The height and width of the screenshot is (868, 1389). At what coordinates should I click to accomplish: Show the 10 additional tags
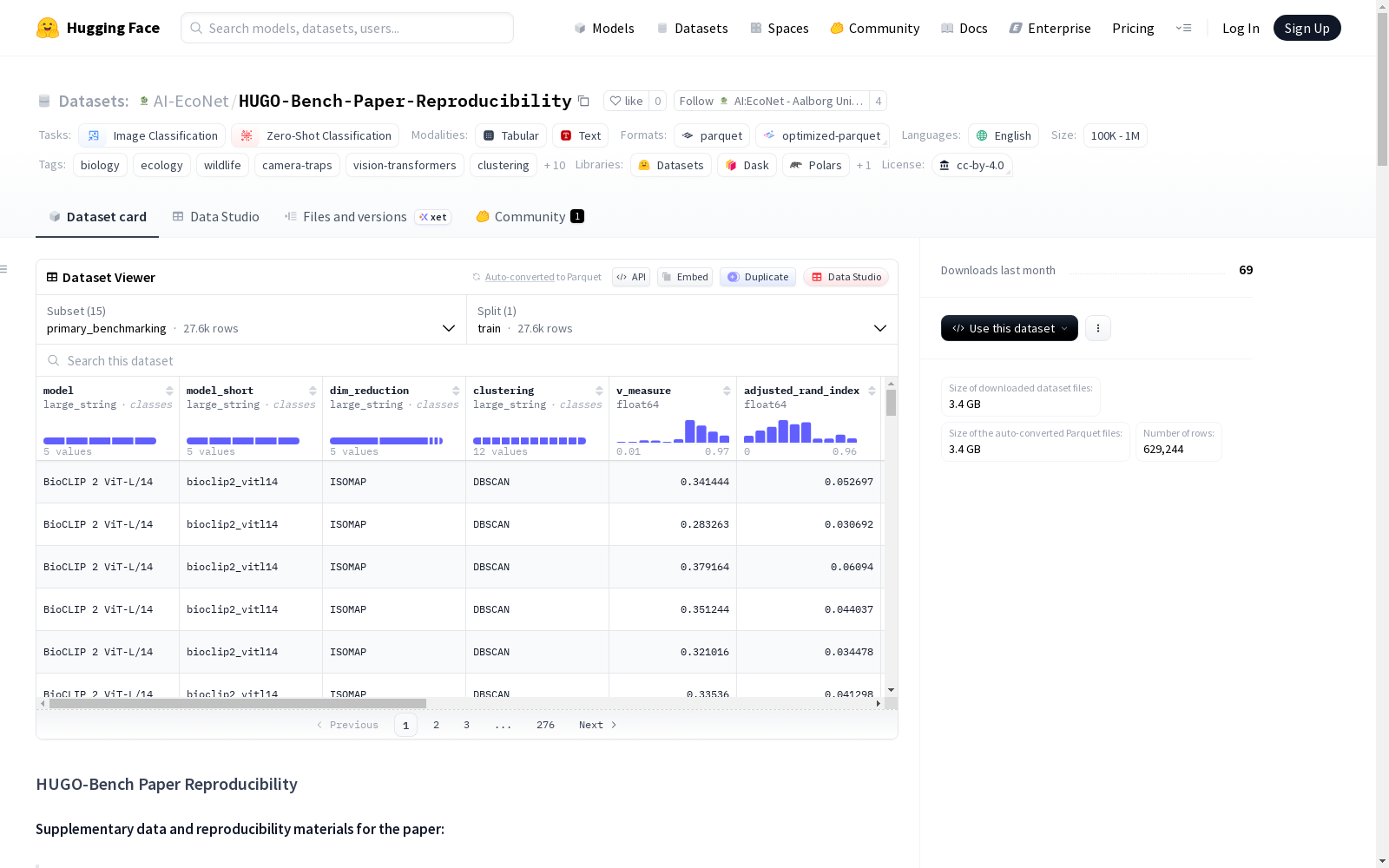(555, 165)
